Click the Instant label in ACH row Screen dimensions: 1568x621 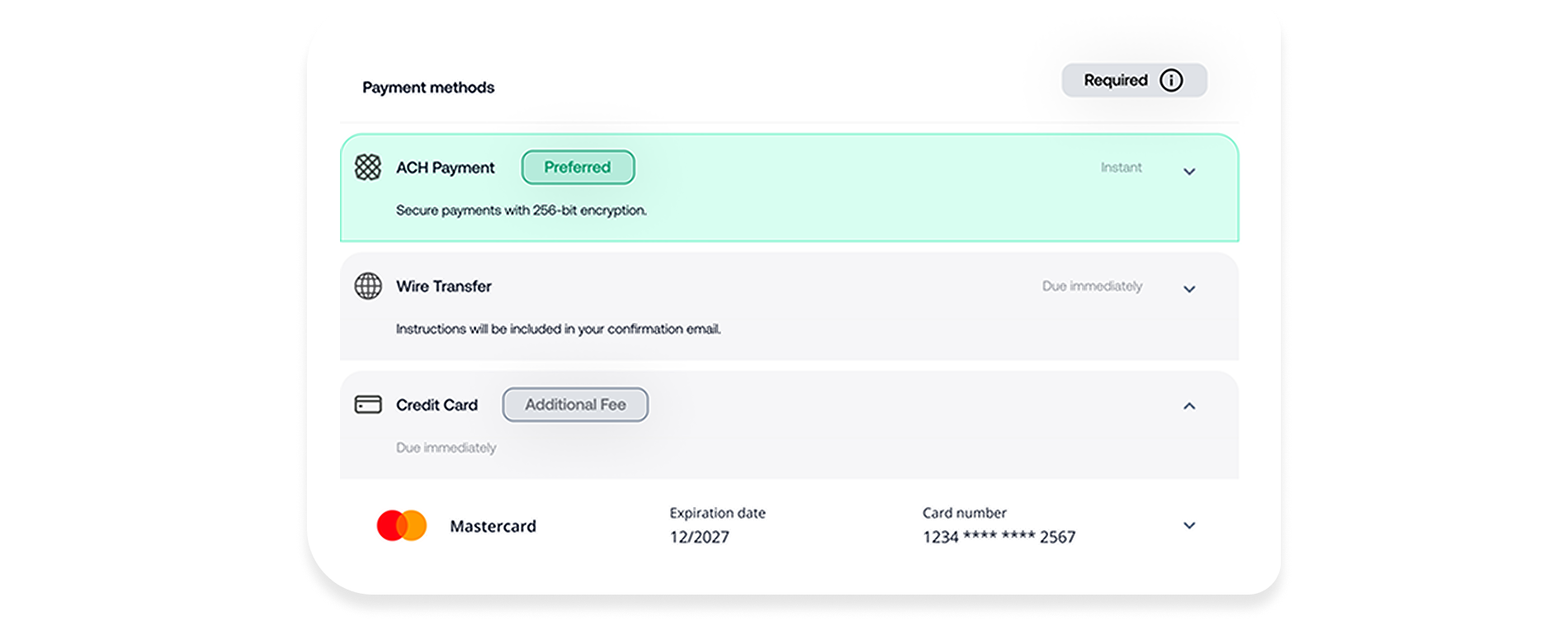tap(1121, 168)
